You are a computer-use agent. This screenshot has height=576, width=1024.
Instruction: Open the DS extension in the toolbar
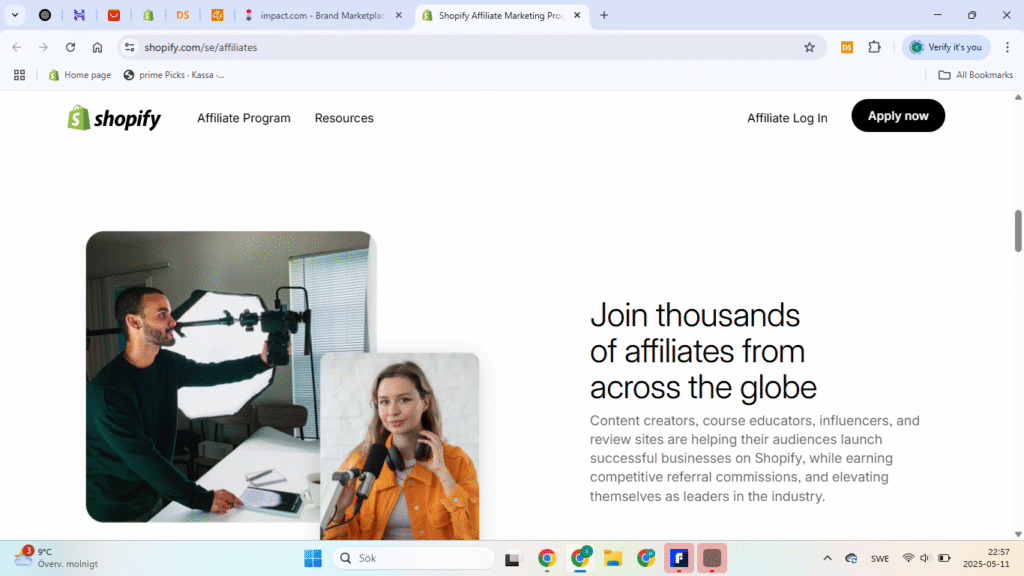point(847,47)
